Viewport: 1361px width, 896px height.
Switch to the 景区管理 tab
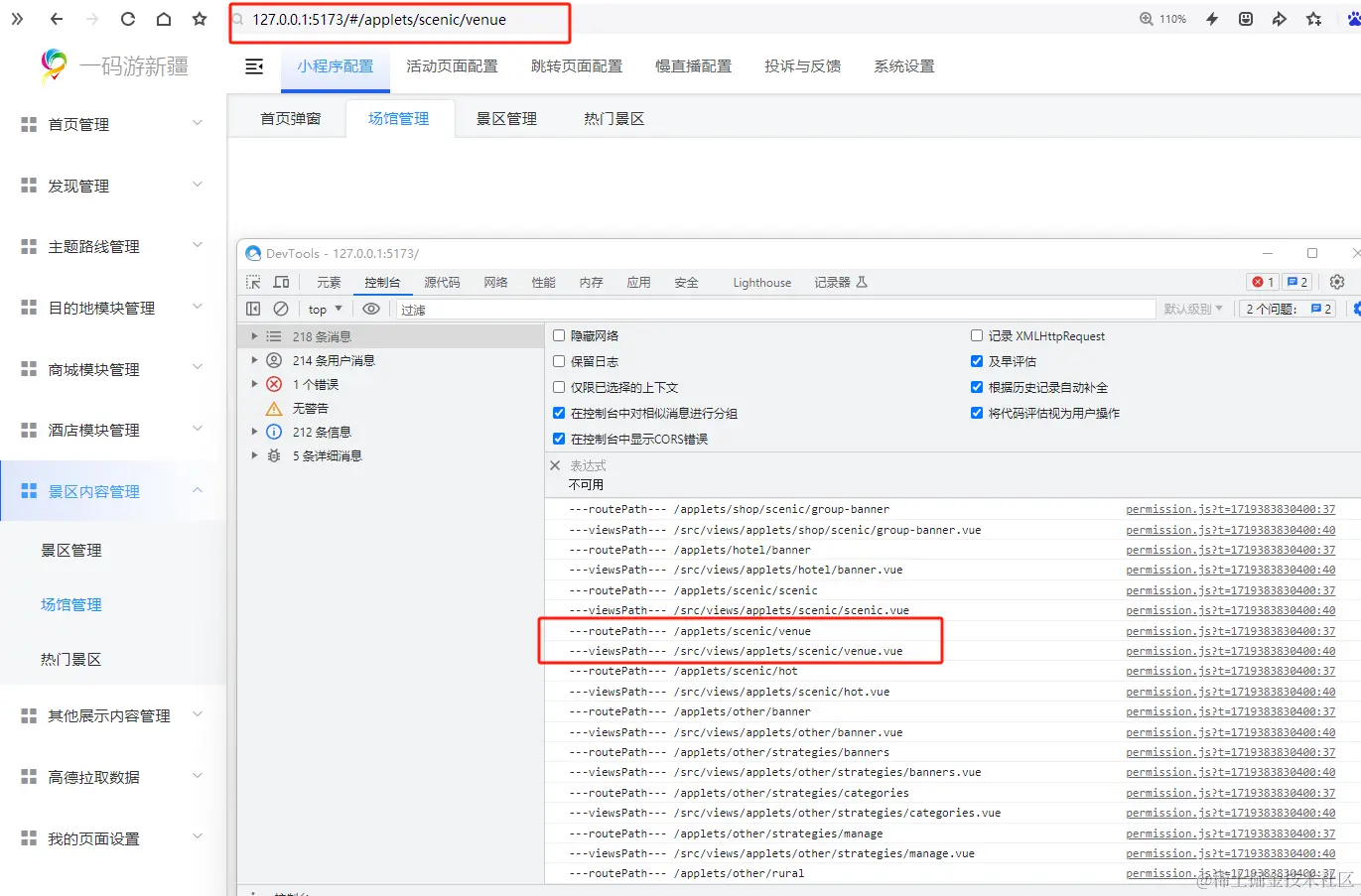point(506,118)
